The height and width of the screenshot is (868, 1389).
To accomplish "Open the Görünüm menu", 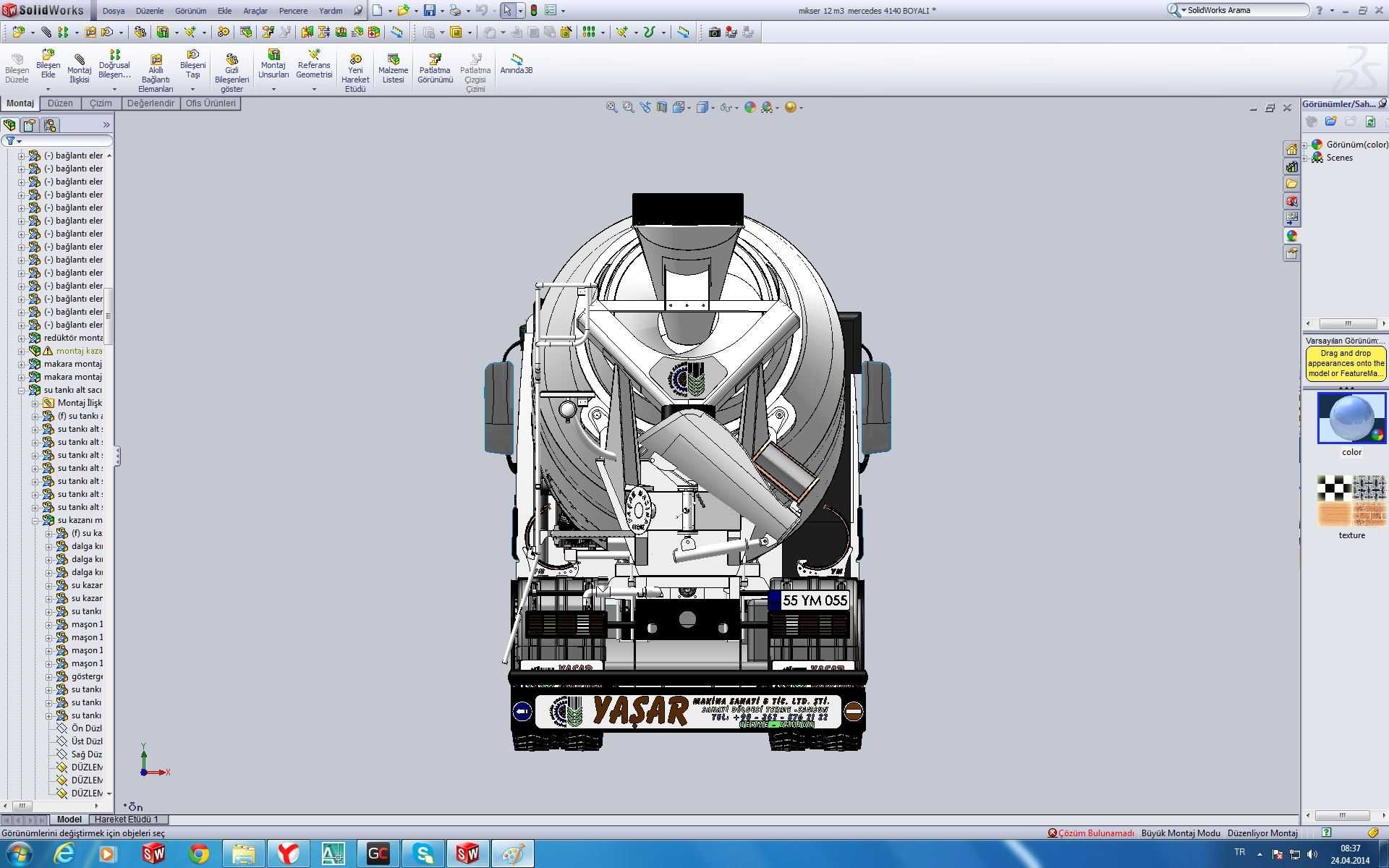I will click(x=191, y=11).
